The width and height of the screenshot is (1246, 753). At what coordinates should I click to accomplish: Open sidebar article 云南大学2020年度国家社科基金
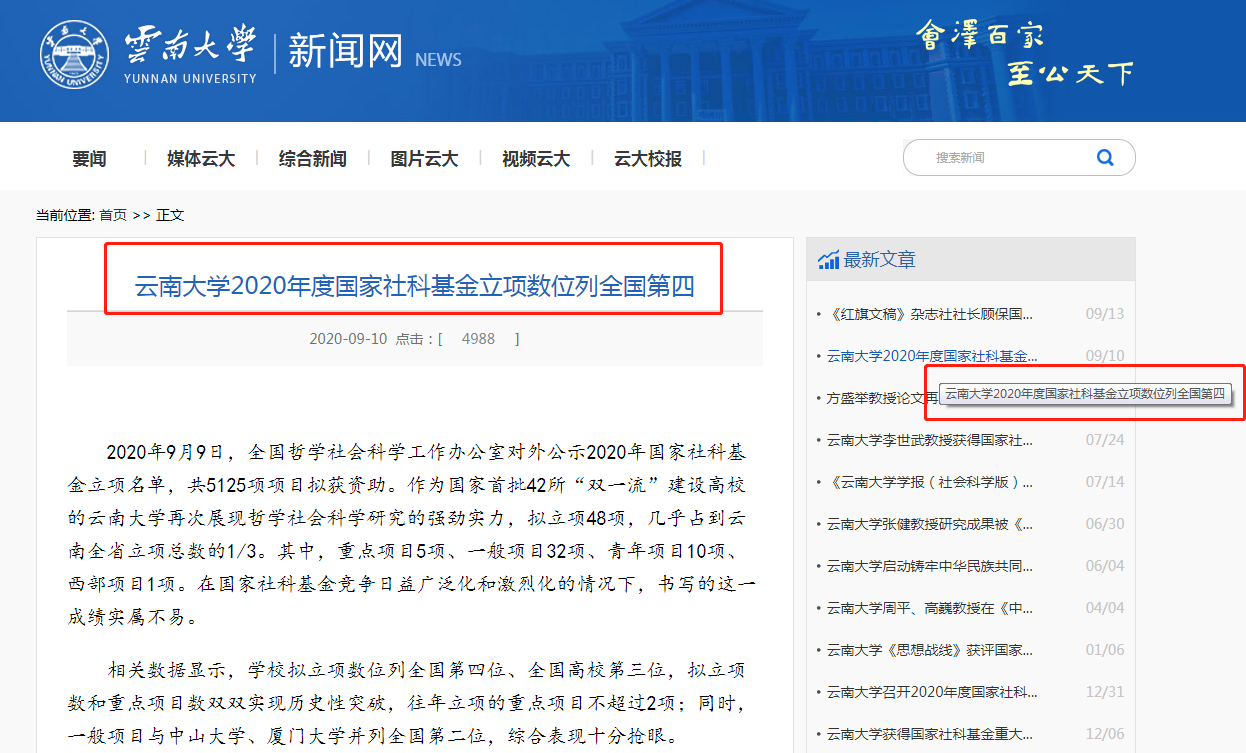coord(932,356)
